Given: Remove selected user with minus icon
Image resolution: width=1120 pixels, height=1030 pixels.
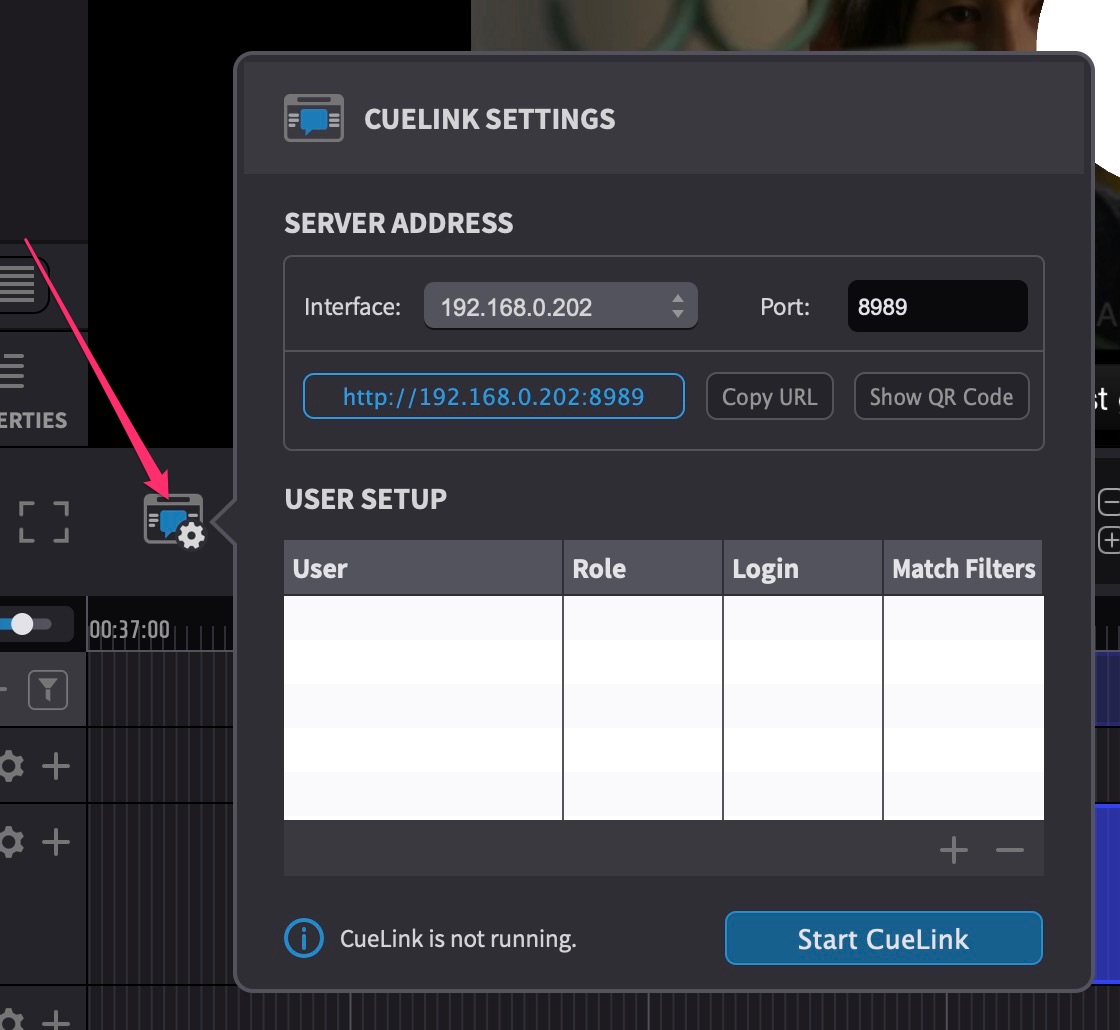Looking at the screenshot, I should 1009,850.
